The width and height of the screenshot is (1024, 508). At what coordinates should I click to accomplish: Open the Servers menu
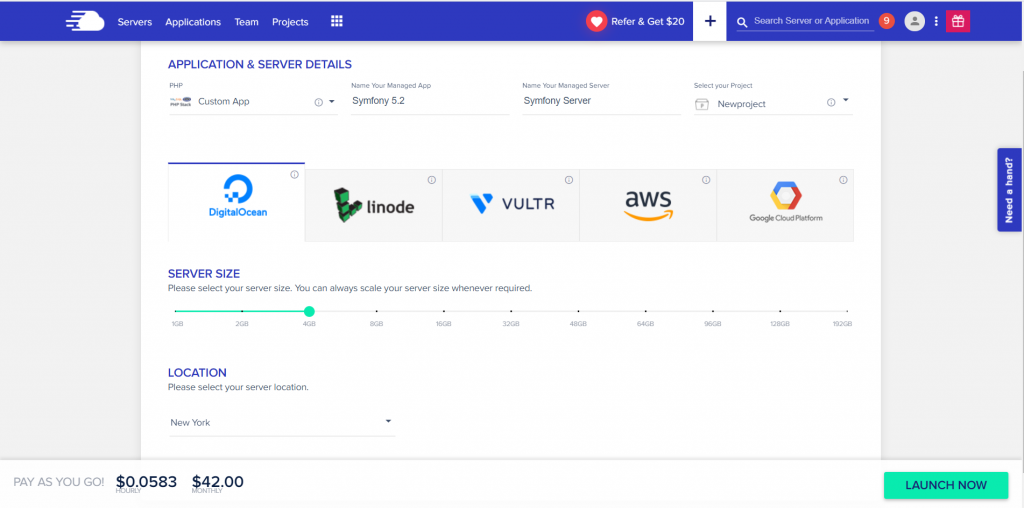coord(135,21)
